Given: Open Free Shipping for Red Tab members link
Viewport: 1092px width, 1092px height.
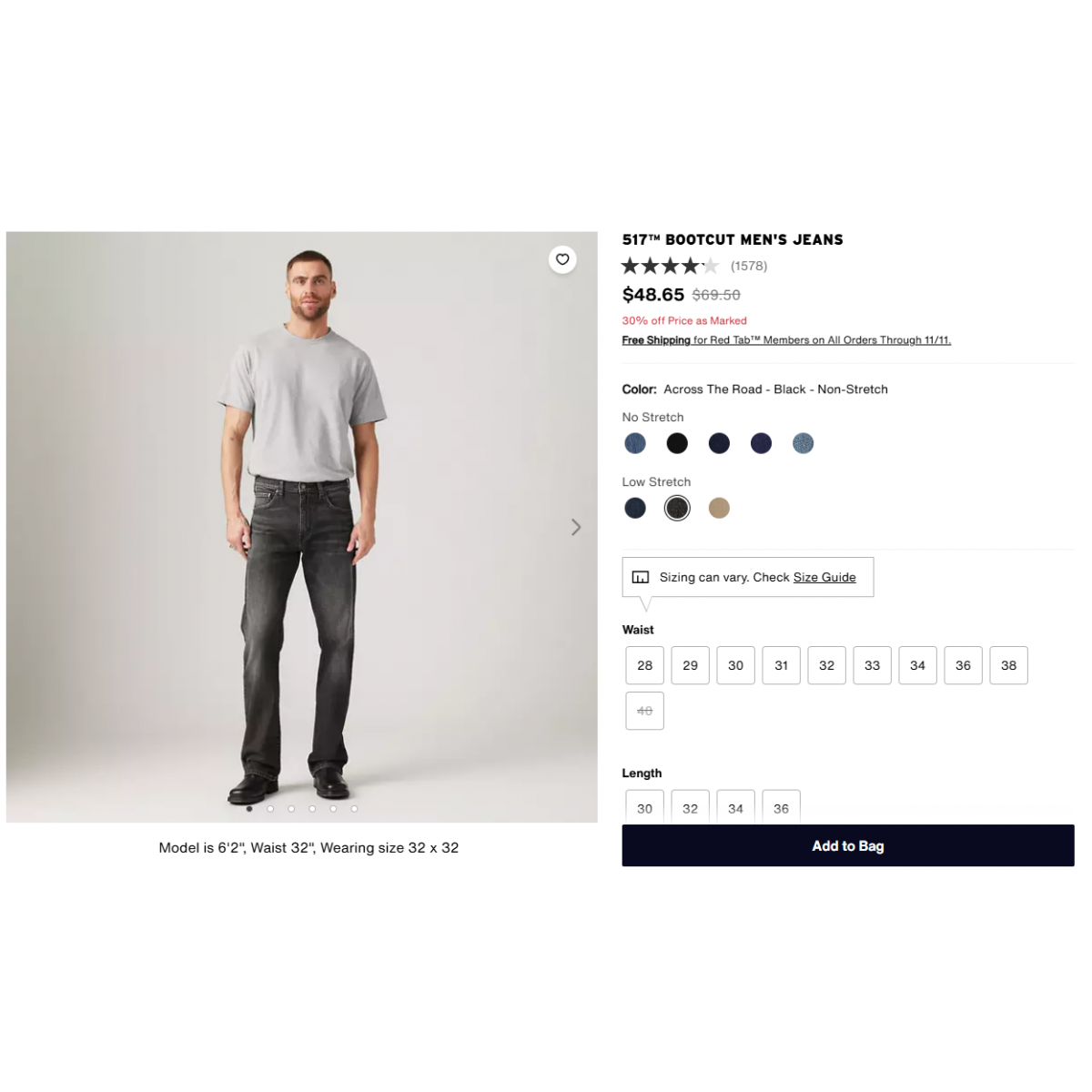Looking at the screenshot, I should 786,340.
